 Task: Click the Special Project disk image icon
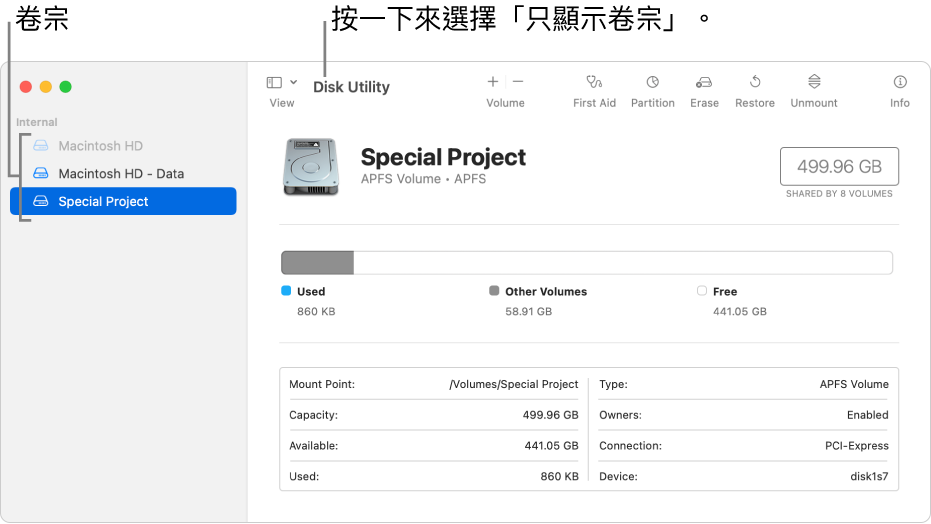pyautogui.click(x=311, y=167)
